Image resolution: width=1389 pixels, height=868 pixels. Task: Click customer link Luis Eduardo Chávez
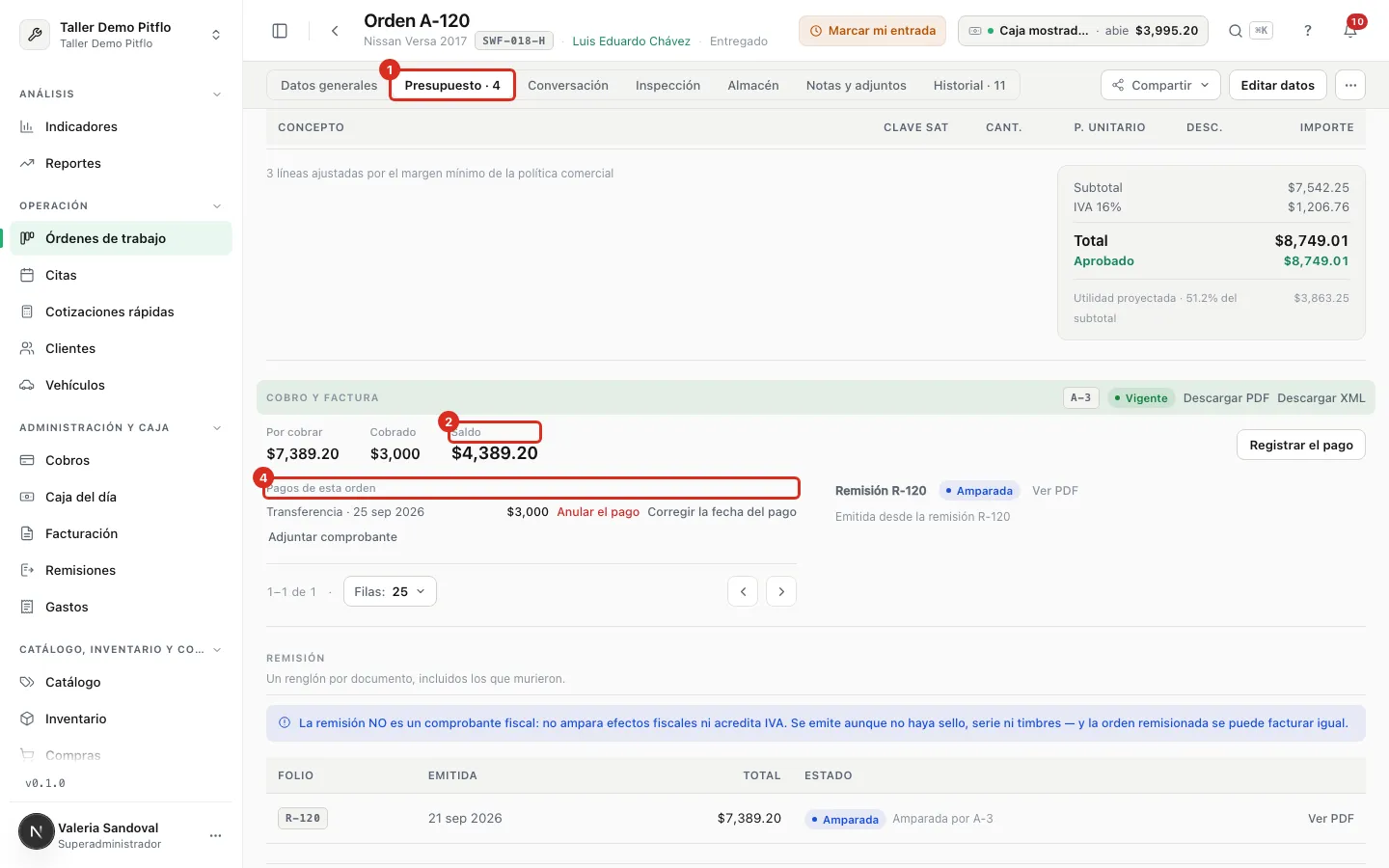(631, 41)
